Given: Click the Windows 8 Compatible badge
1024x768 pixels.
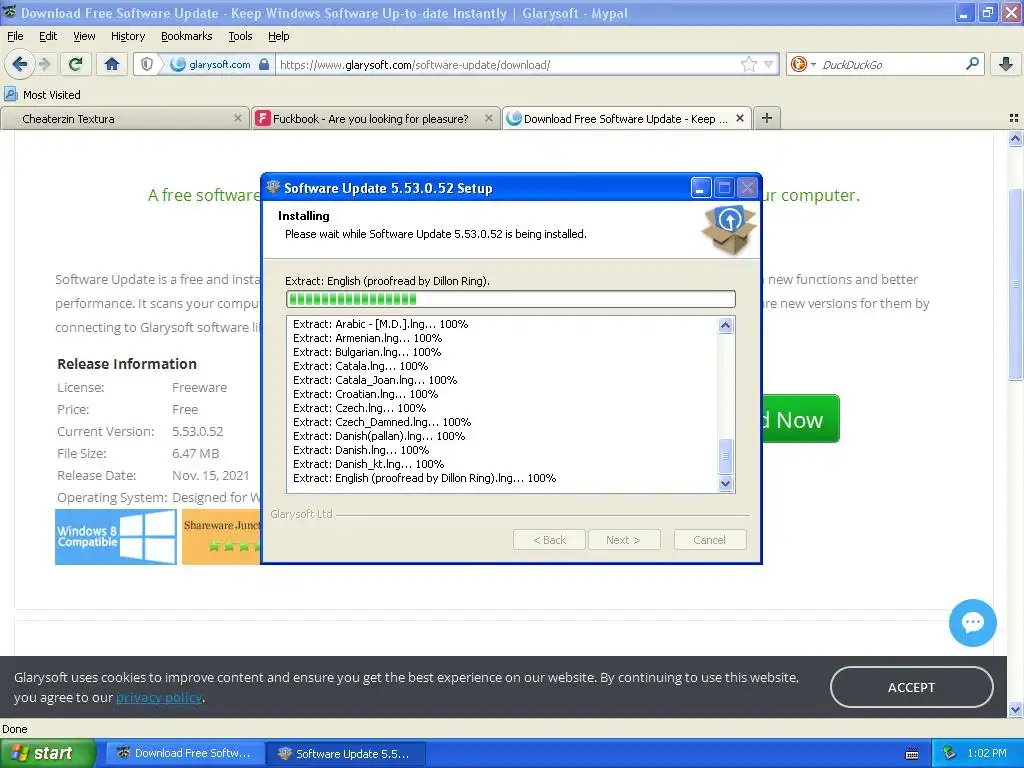Looking at the screenshot, I should tap(116, 537).
